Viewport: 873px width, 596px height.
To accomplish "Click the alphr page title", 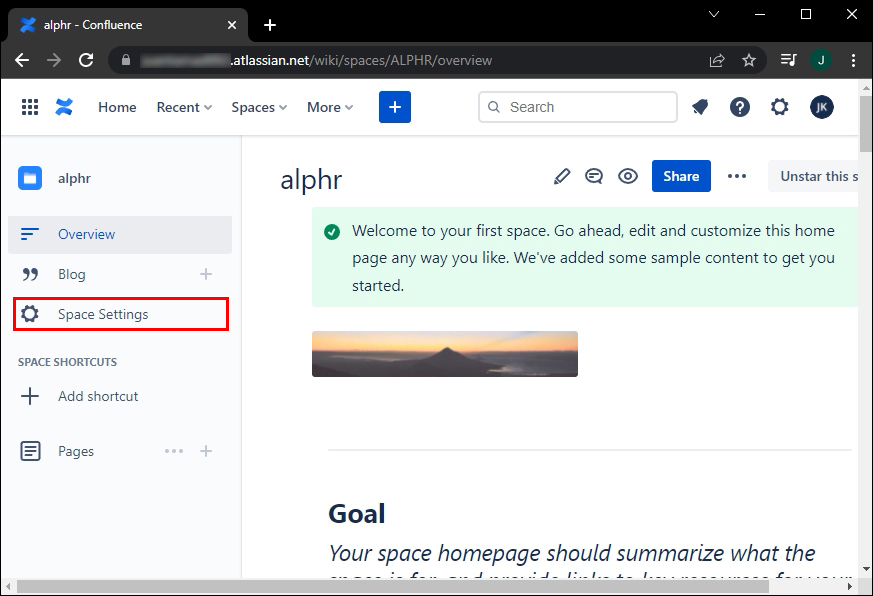I will point(311,179).
